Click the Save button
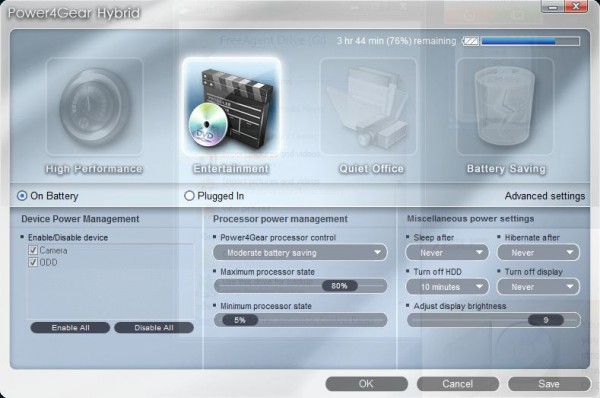This screenshot has width=600, height=398. tap(549, 384)
